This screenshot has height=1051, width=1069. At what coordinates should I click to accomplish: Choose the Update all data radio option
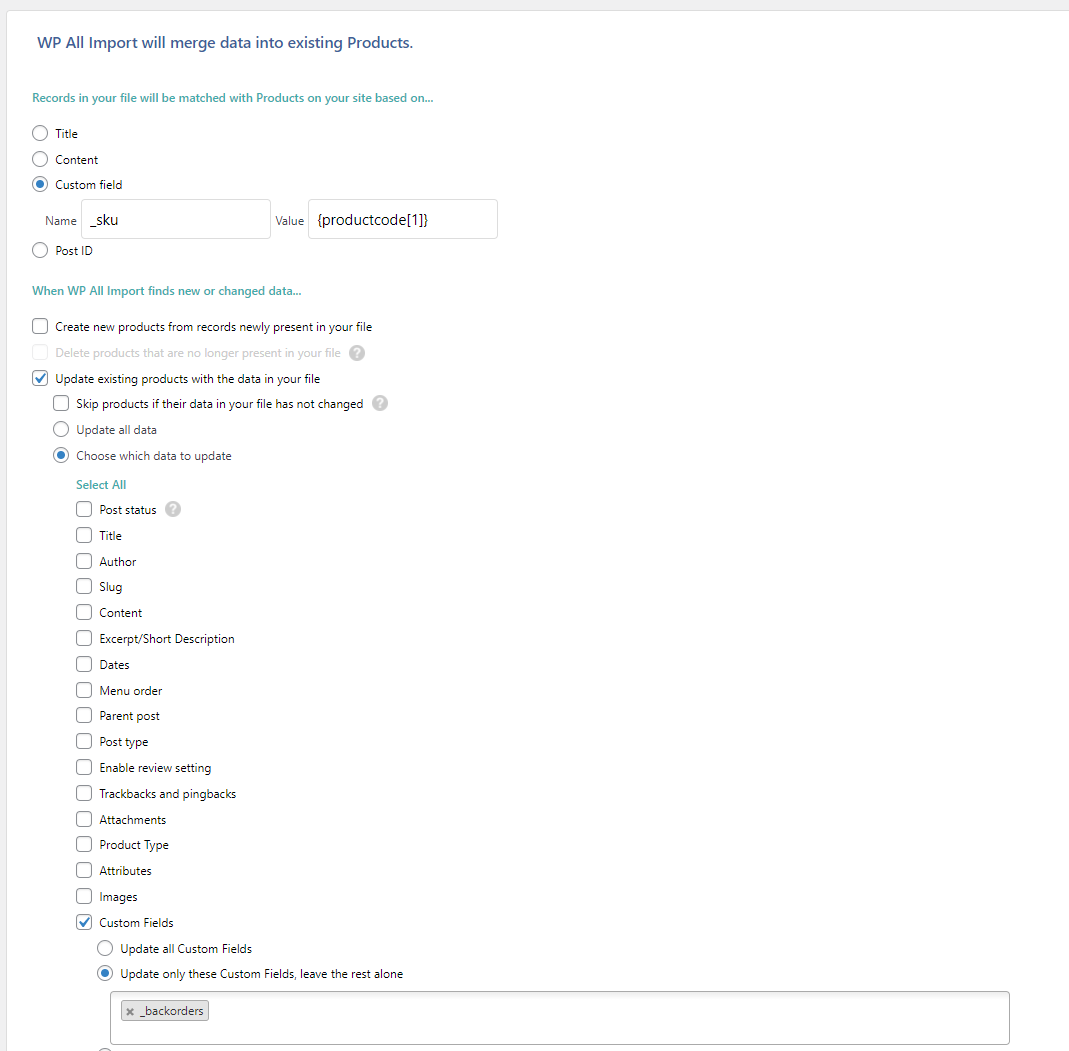click(x=61, y=430)
